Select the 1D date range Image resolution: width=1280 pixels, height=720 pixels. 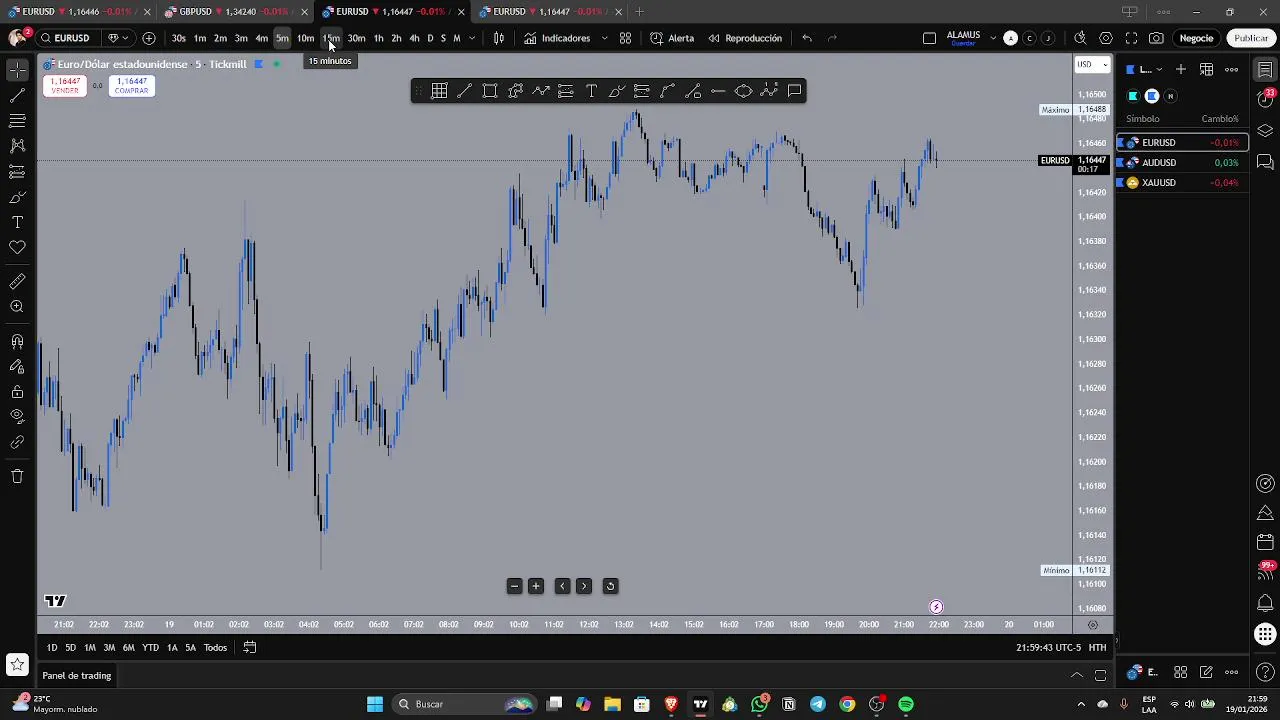(52, 647)
